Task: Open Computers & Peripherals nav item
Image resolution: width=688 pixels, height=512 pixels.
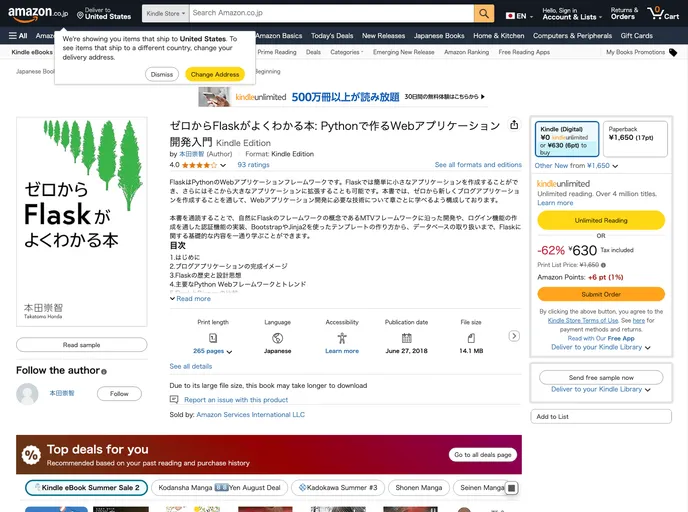Action: (x=572, y=36)
